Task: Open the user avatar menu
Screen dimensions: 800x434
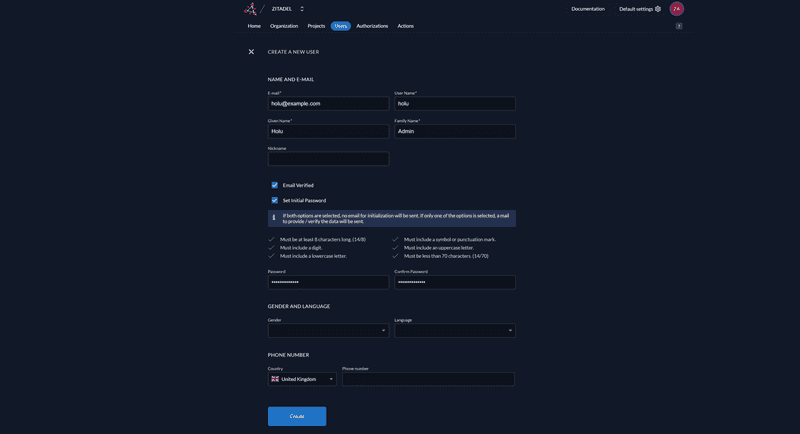Action: (677, 9)
